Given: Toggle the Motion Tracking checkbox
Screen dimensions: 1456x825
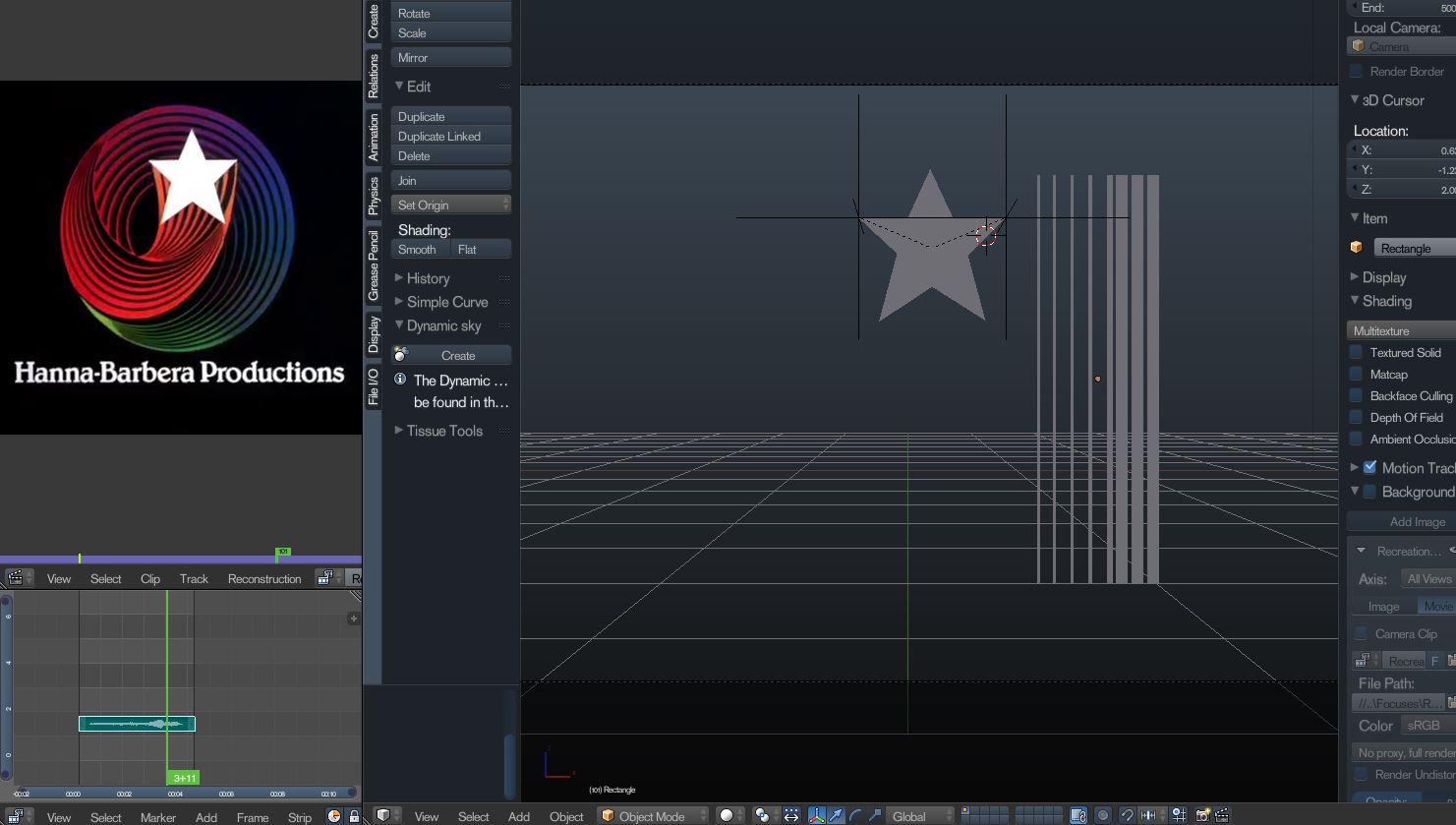Looking at the screenshot, I should point(1369,468).
